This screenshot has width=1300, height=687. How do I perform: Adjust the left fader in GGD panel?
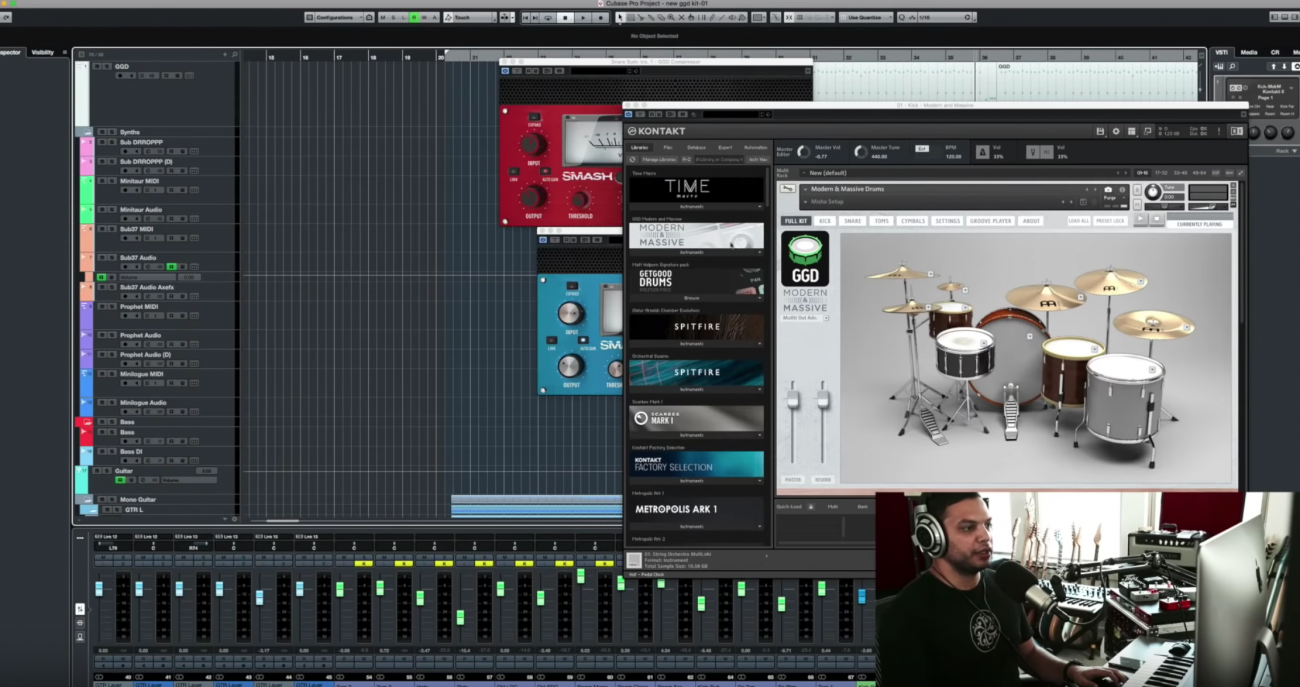[793, 400]
